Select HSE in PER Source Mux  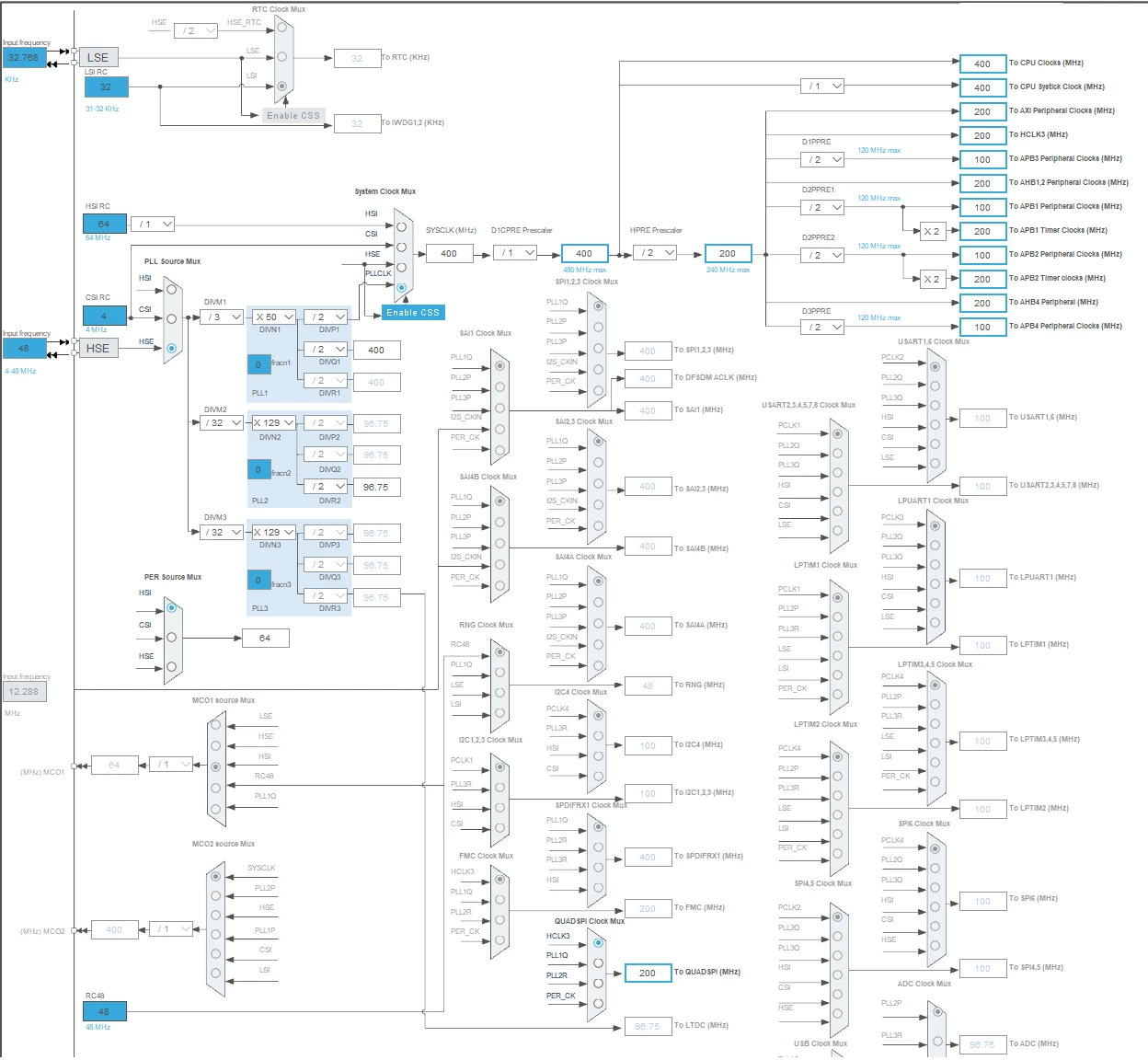[171, 667]
